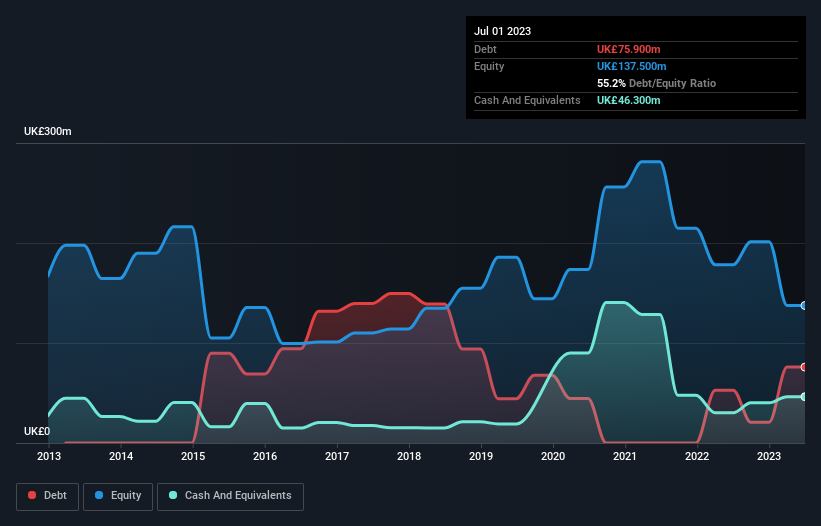
Task: Click the Equity label in tooltip
Action: pyautogui.click(x=489, y=66)
